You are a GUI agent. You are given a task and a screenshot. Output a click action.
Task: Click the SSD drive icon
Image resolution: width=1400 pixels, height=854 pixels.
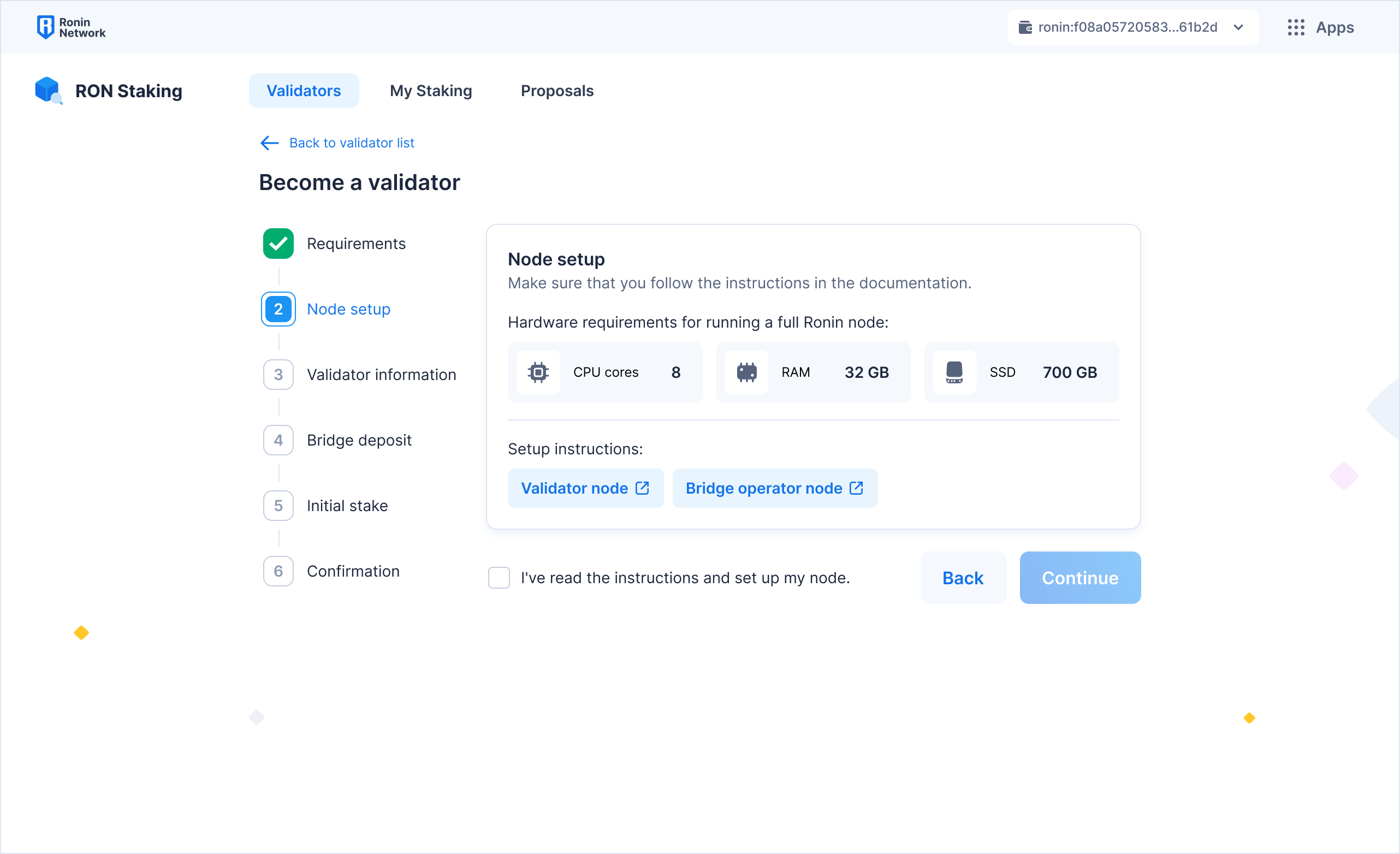pyautogui.click(x=954, y=373)
